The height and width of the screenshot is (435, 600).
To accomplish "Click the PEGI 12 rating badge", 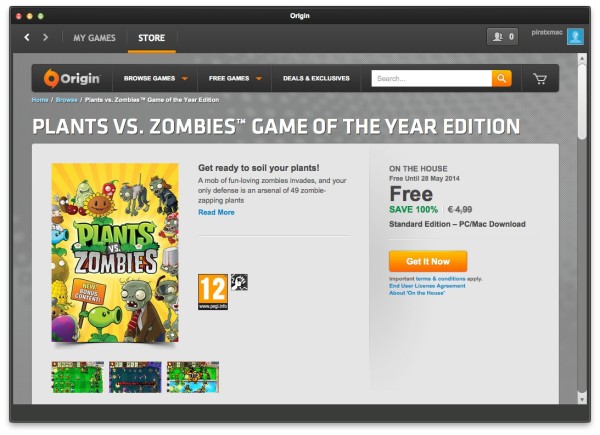I will (x=213, y=292).
